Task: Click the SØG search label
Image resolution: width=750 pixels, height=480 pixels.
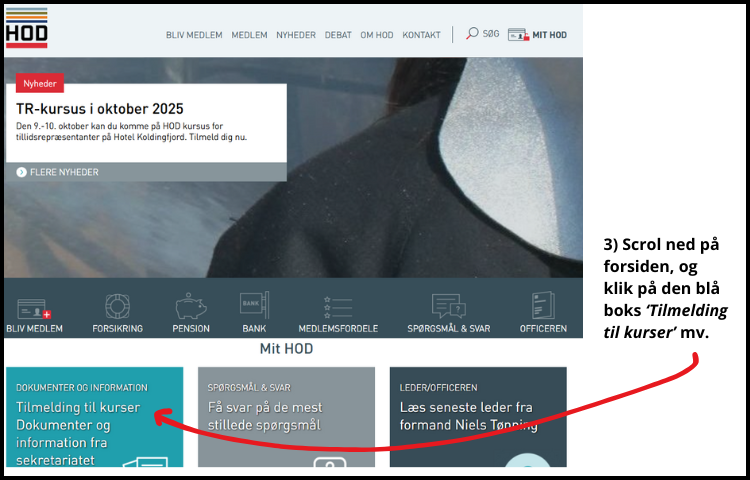Action: tap(491, 34)
